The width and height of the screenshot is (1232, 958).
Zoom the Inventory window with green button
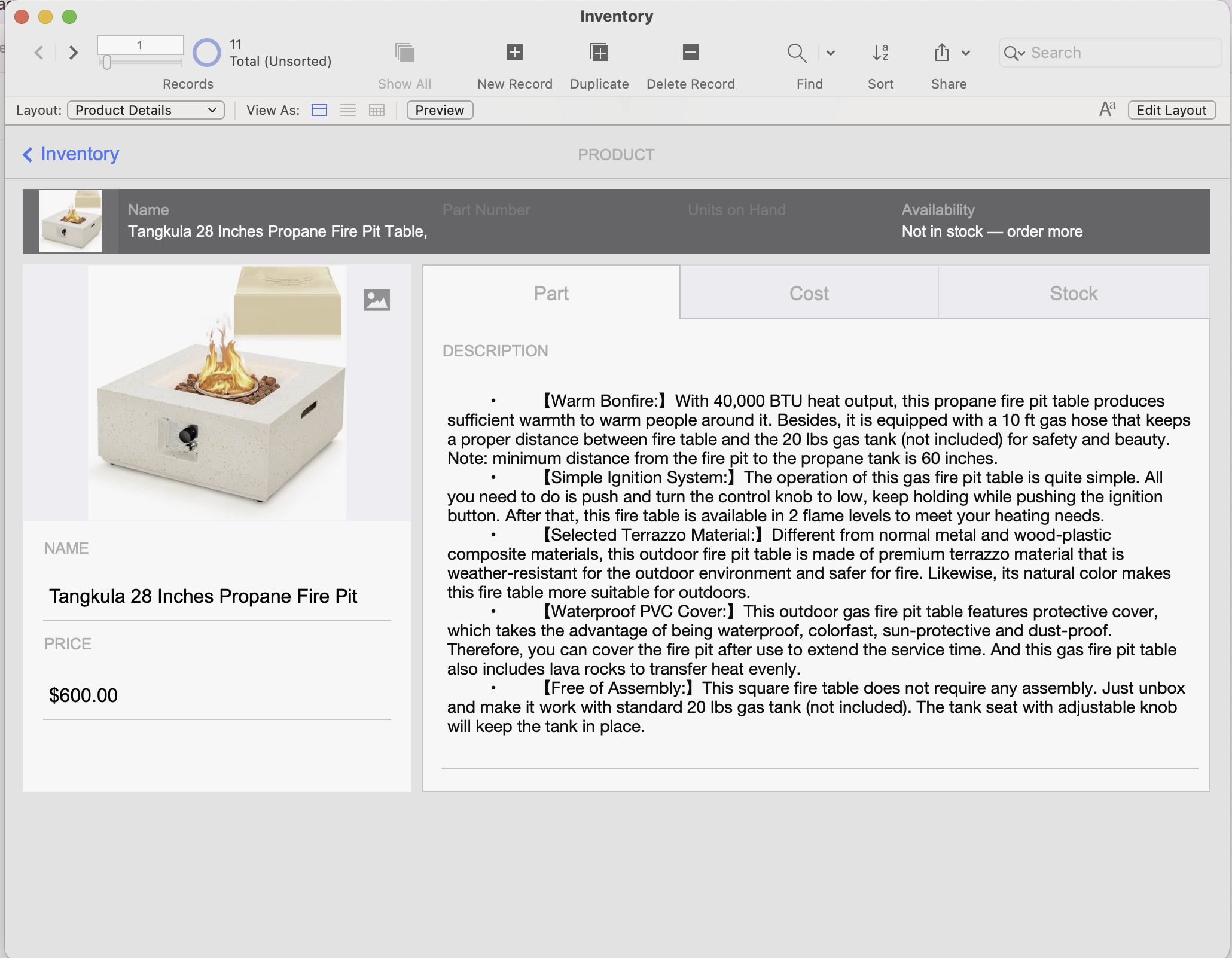[x=69, y=16]
